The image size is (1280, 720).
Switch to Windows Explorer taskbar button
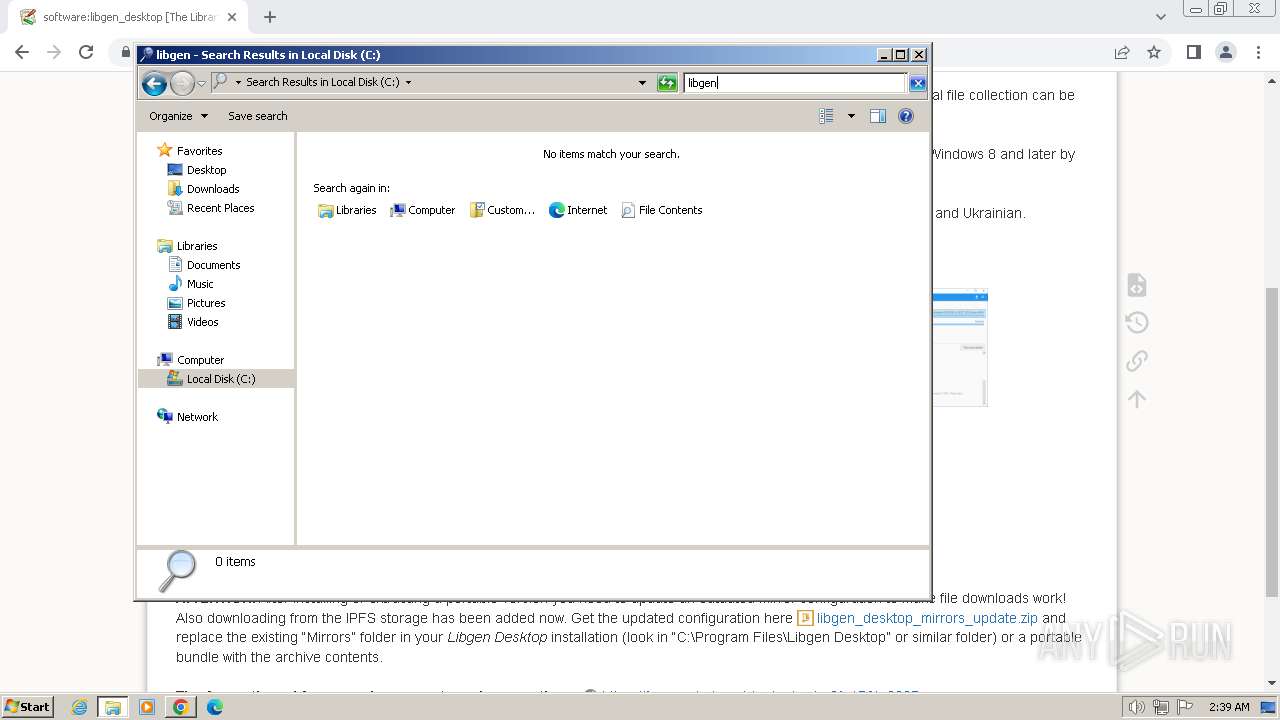[113, 707]
